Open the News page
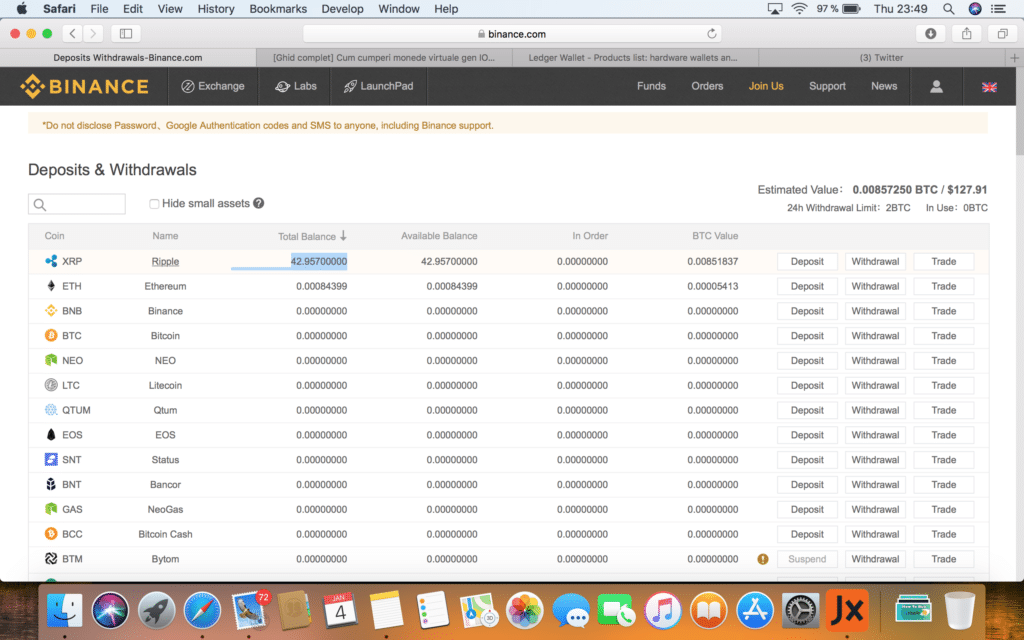This screenshot has height=640, width=1024. coord(884,86)
